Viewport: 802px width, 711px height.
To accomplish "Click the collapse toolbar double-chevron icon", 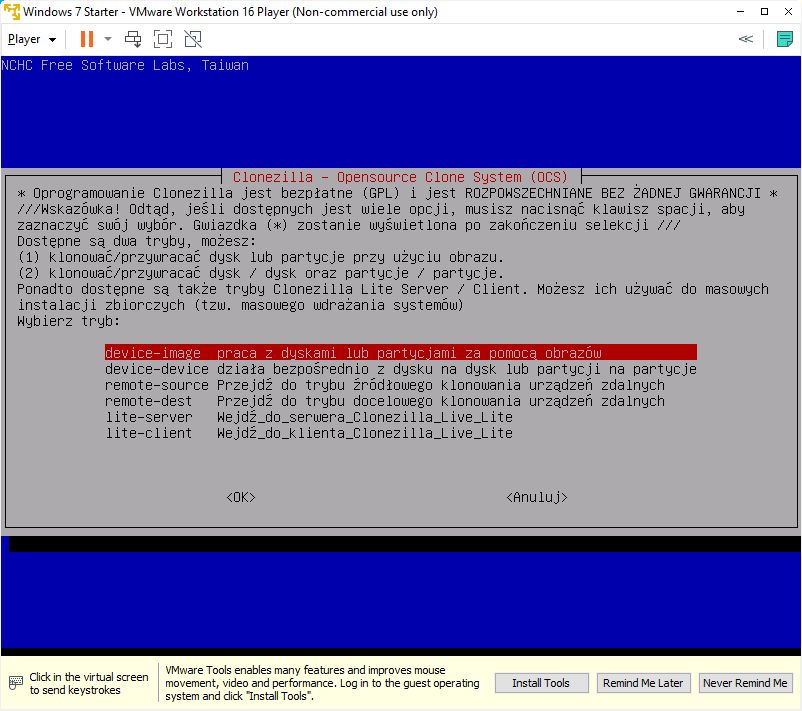I will (745, 39).
